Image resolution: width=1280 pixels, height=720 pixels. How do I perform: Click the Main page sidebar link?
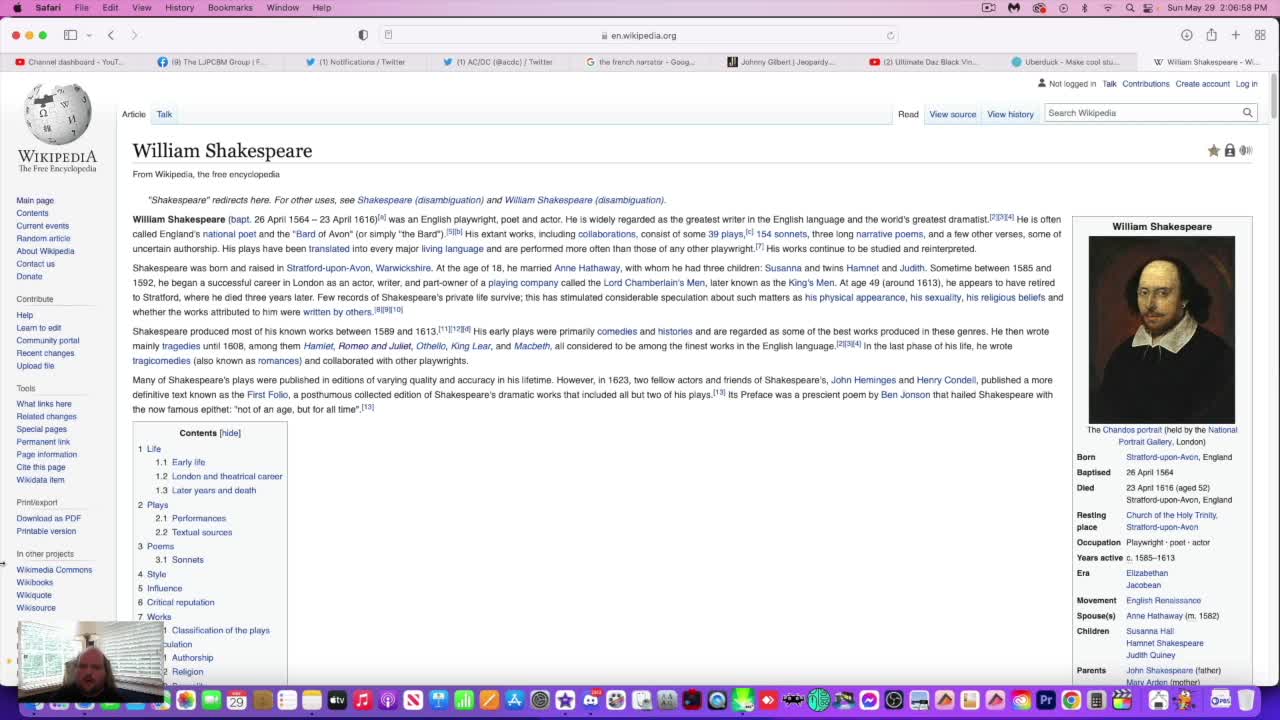[x=35, y=201]
